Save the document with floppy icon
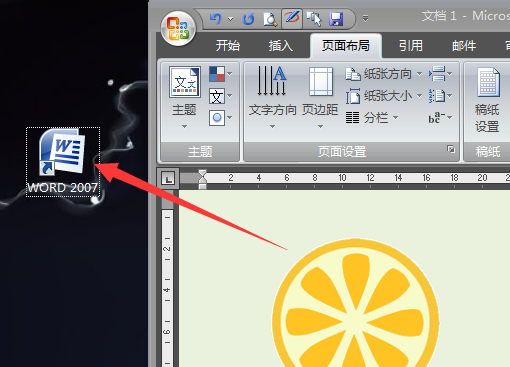The height and width of the screenshot is (367, 510). 336,19
